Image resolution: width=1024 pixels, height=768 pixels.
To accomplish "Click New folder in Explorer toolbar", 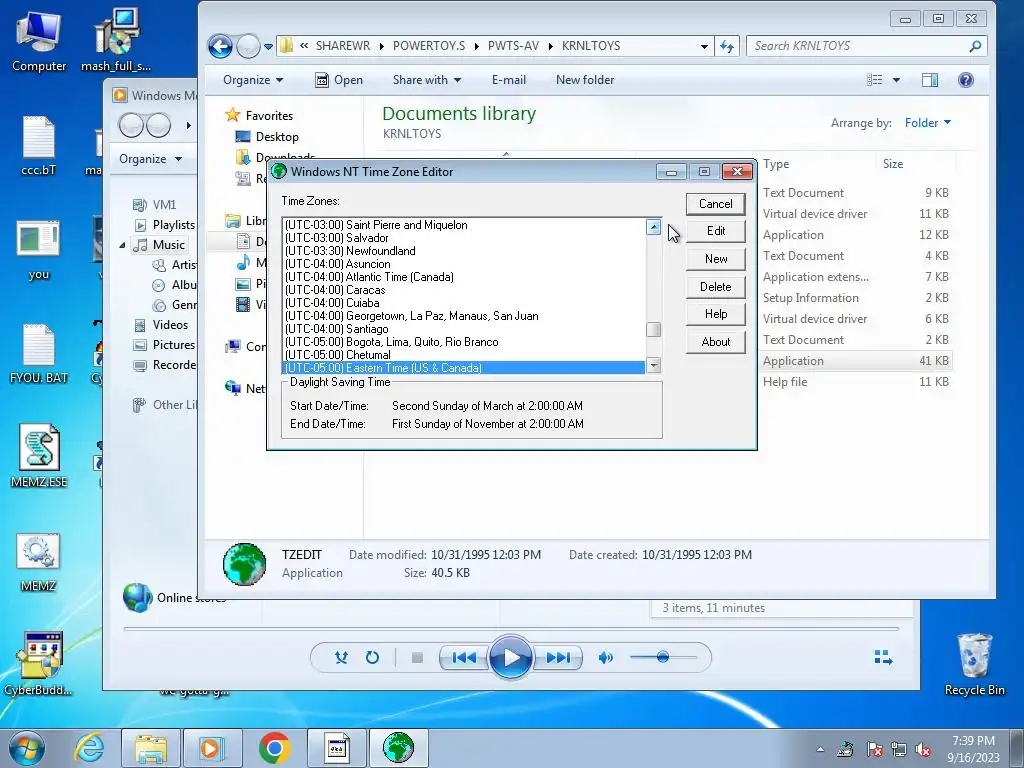I will (x=584, y=80).
